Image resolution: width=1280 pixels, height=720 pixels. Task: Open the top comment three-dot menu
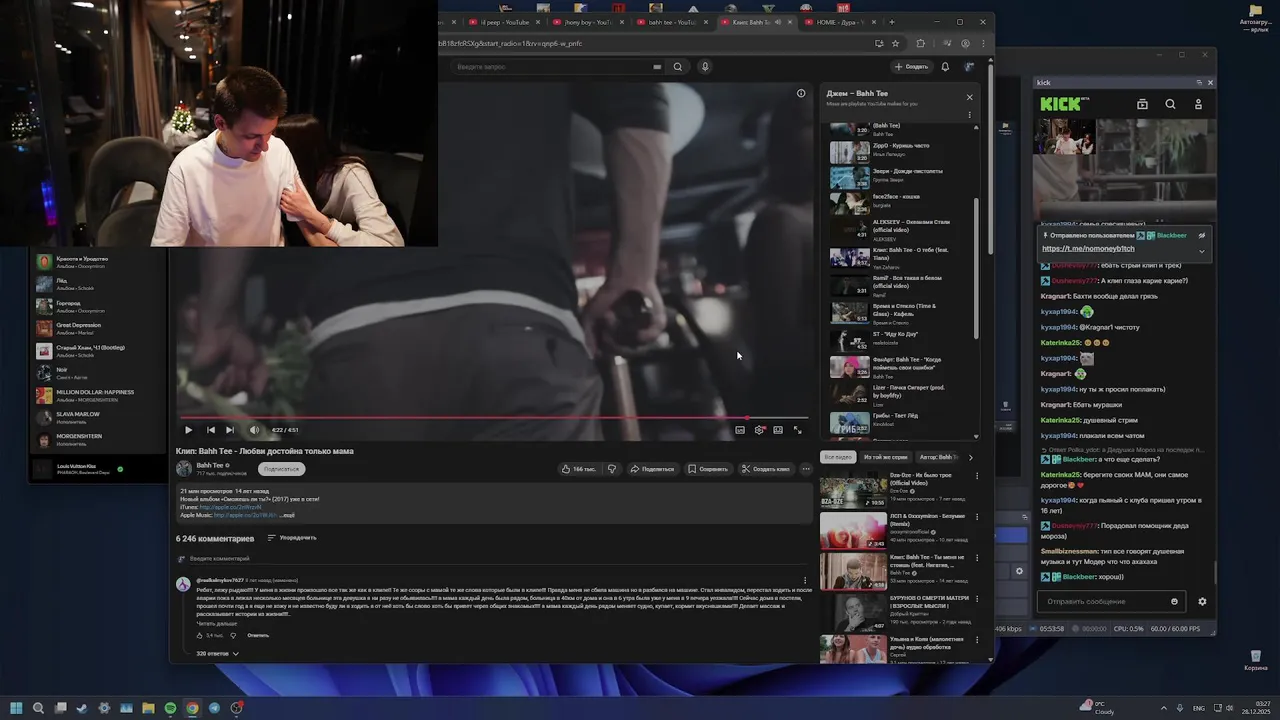click(x=805, y=580)
